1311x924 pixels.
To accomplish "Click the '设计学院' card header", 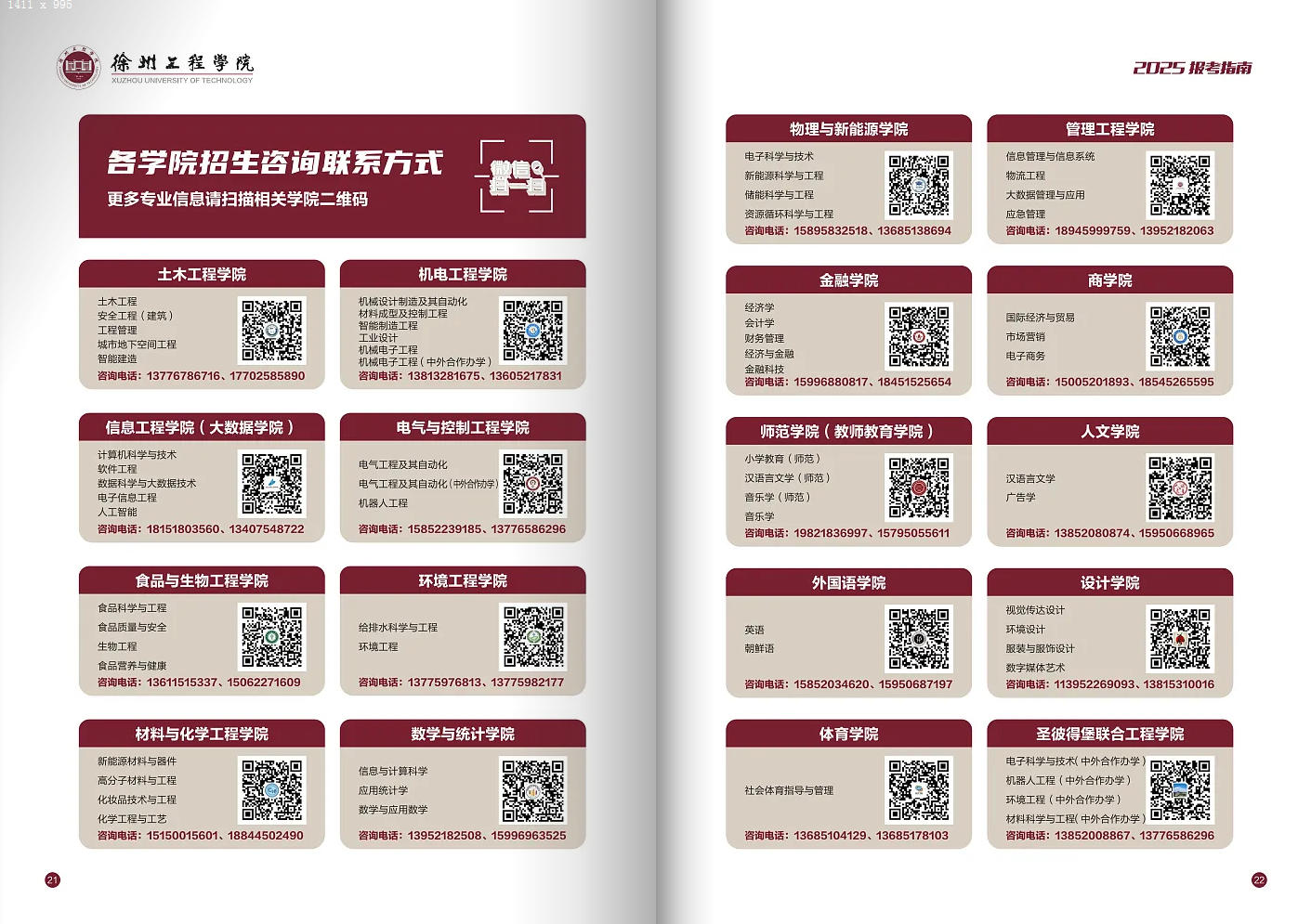I will coord(1109,583).
